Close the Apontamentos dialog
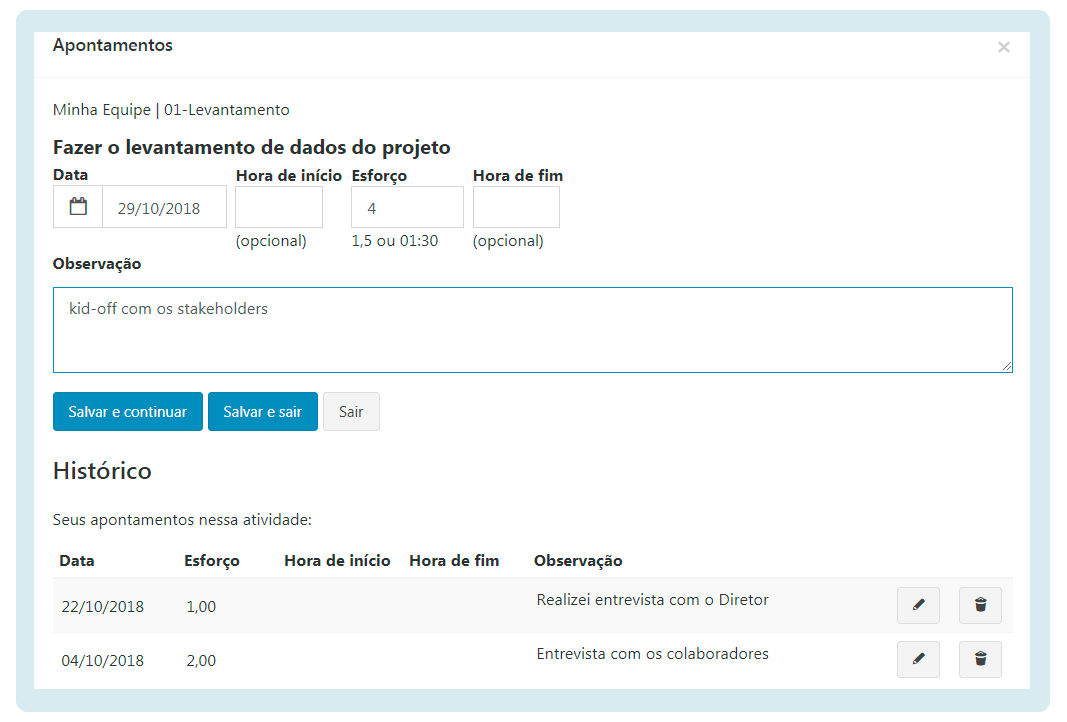 coord(1003,47)
